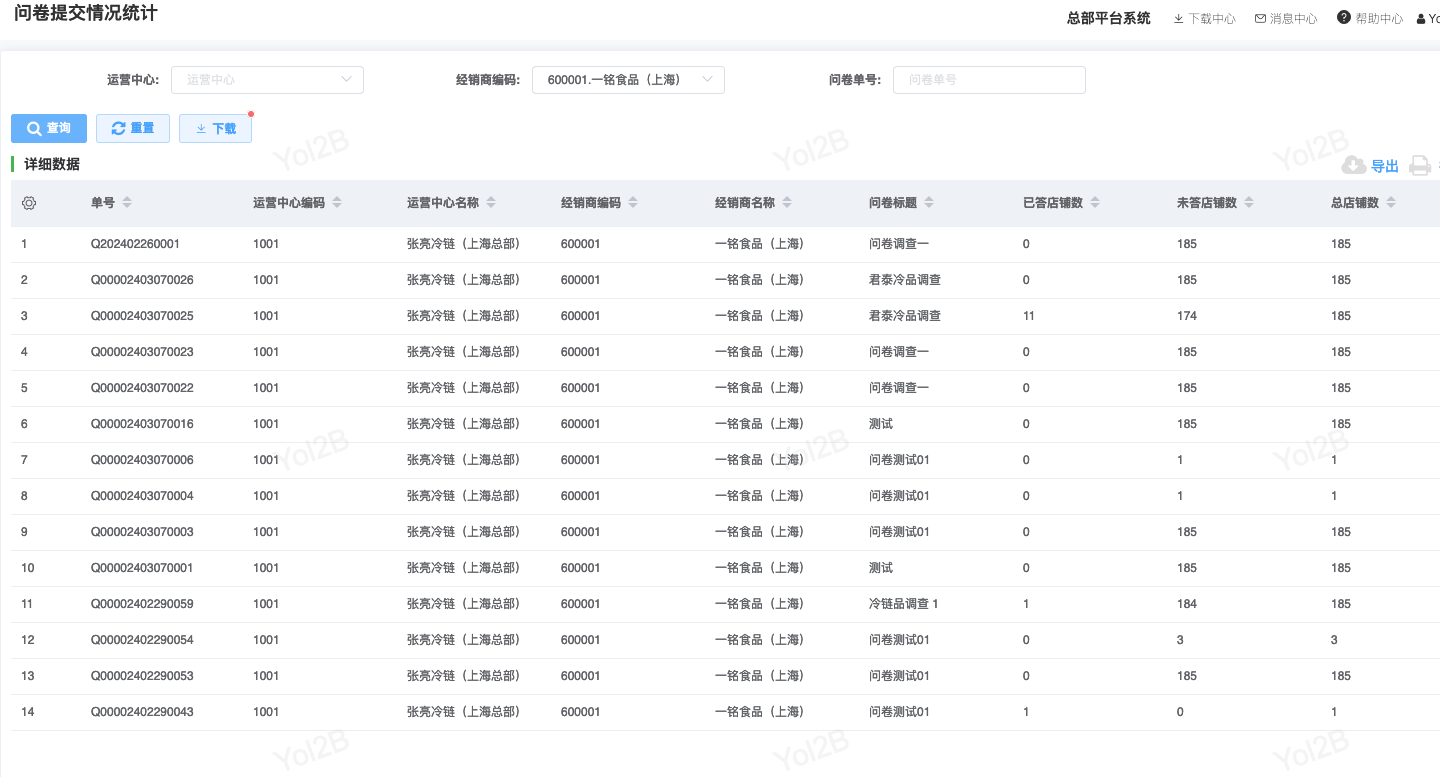Sort by 未答店铺数 column sort arrows
Image resolution: width=1440 pixels, height=777 pixels.
(x=1249, y=203)
